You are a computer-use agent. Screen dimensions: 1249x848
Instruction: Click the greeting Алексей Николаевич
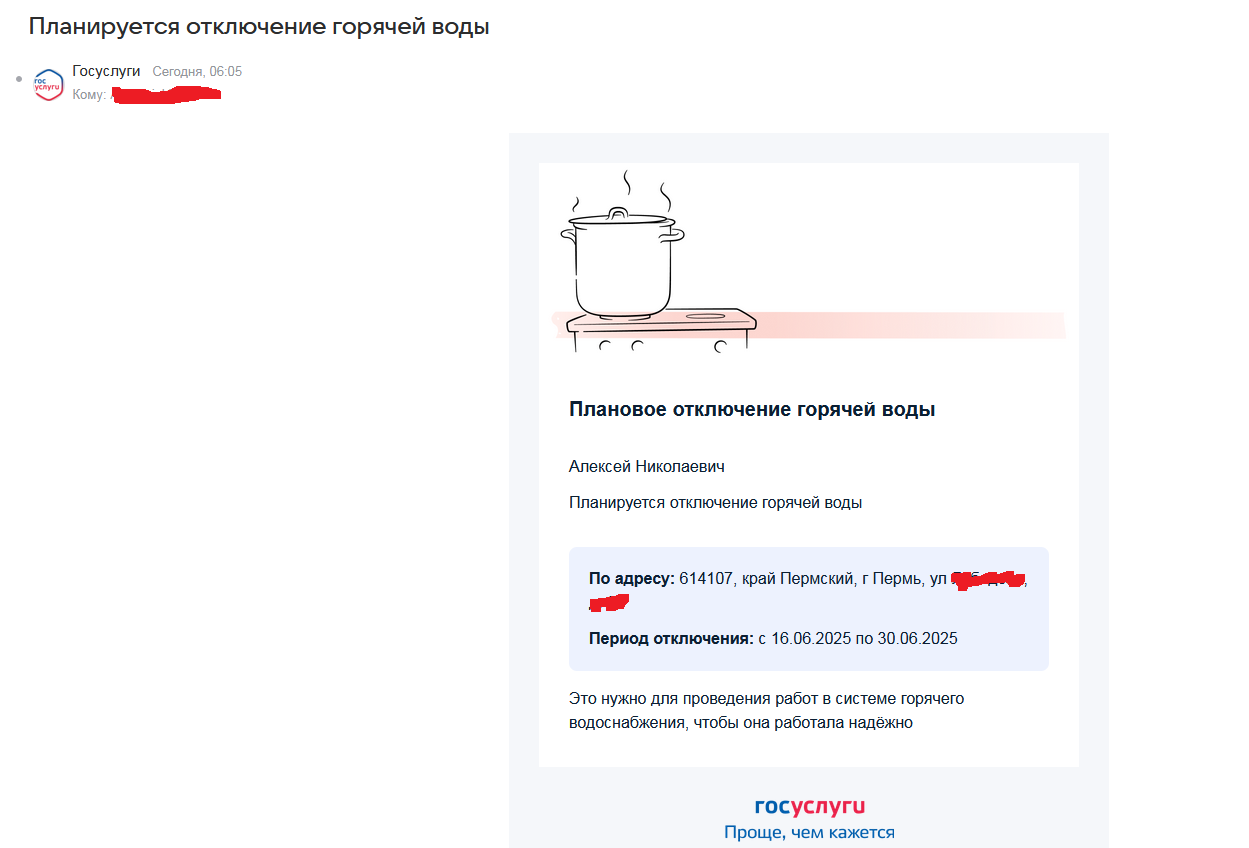646,467
